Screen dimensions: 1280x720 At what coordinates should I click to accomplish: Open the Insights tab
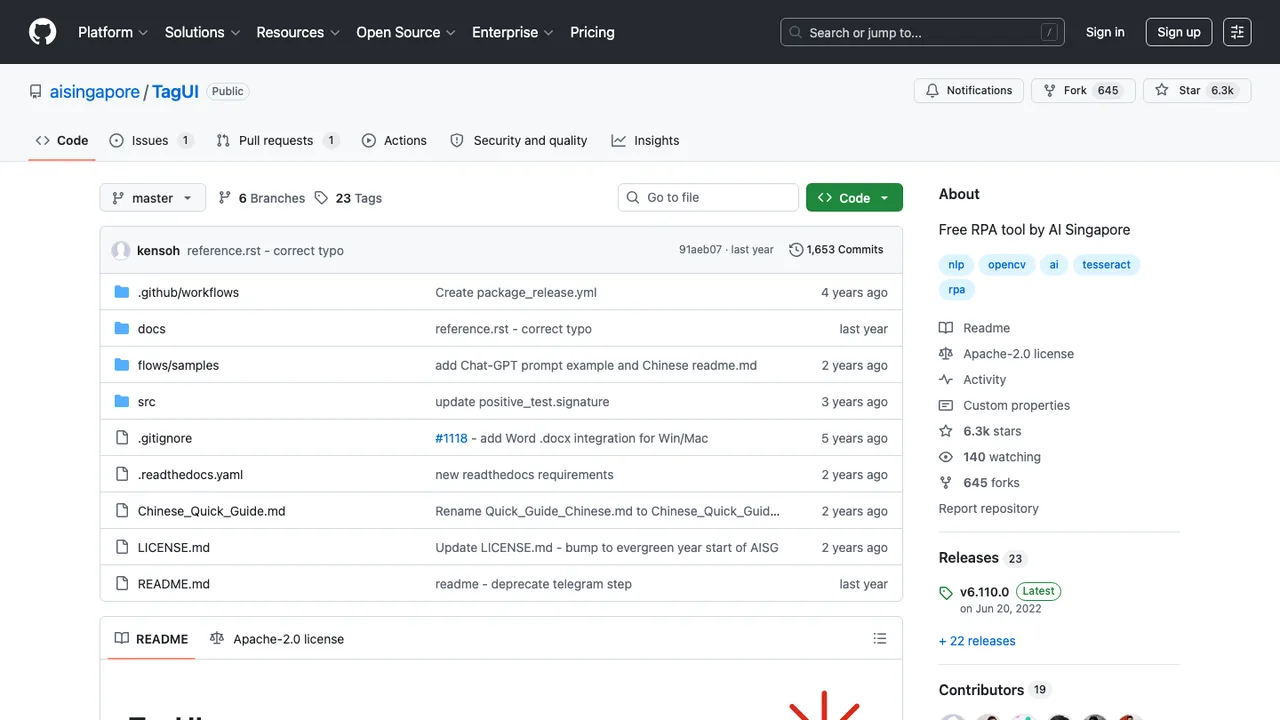(646, 140)
